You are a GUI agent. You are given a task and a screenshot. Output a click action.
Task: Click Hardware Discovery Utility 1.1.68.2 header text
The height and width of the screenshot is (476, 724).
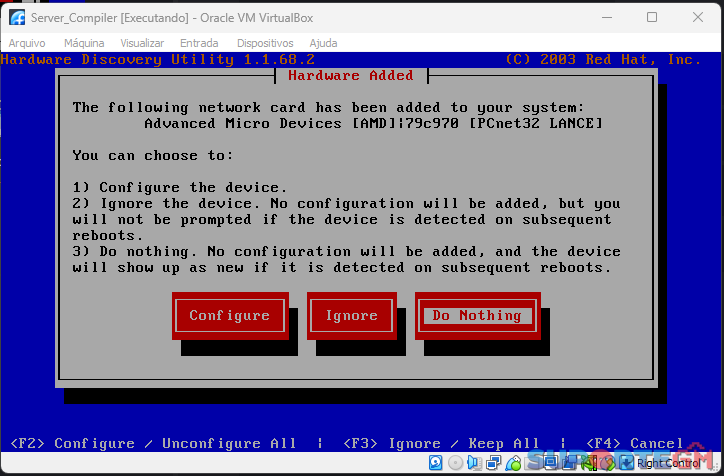pyautogui.click(x=157, y=60)
